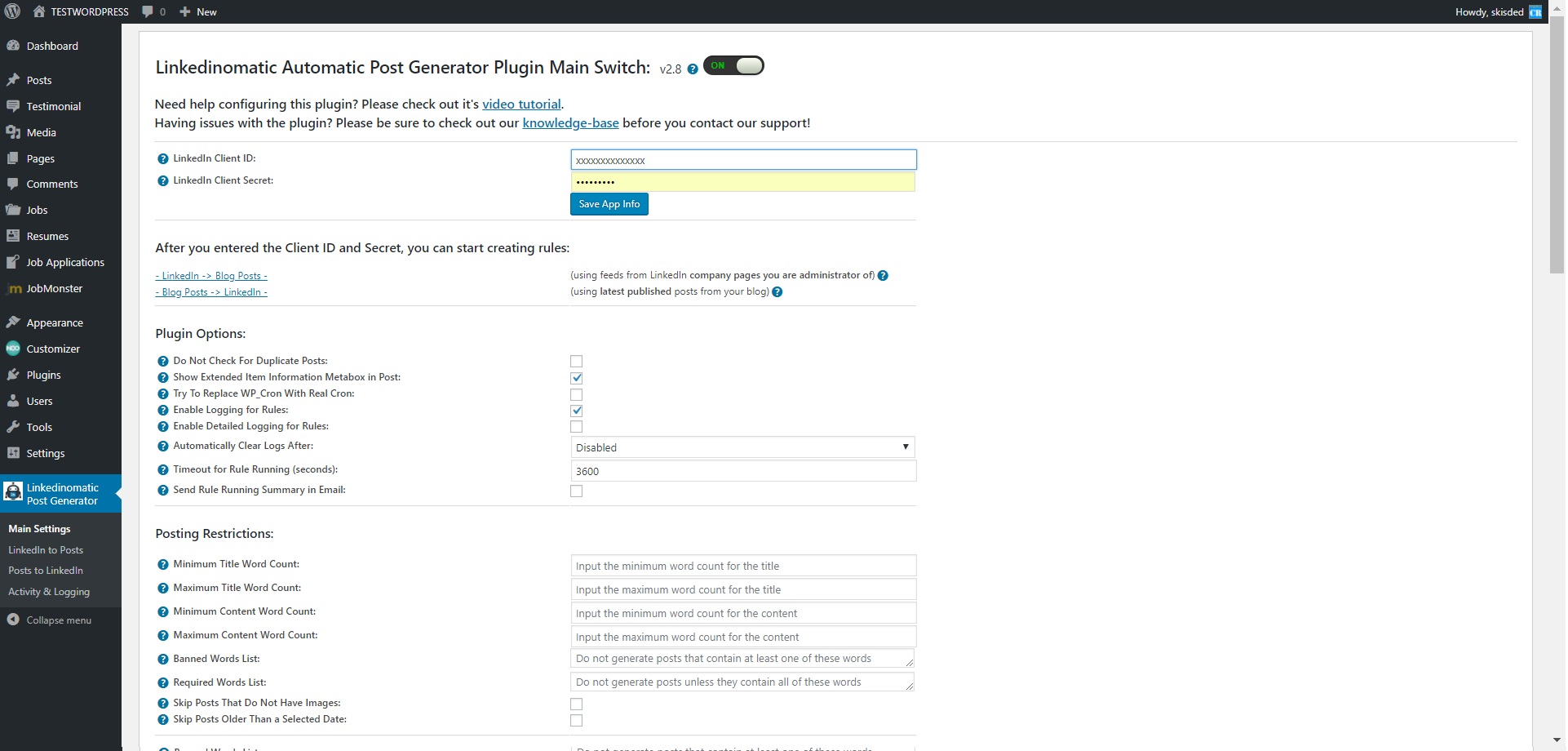Image resolution: width=1568 pixels, height=751 pixels.
Task: Enable Skip Posts That Do Not Have Images
Action: [577, 704]
